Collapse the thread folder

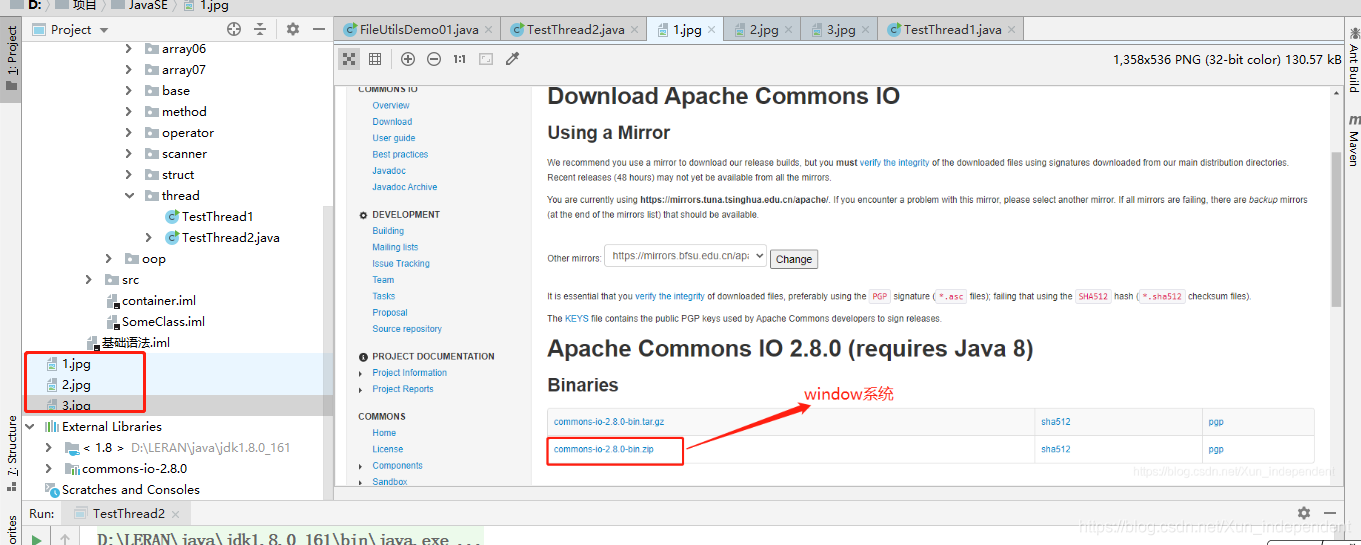coord(129,195)
